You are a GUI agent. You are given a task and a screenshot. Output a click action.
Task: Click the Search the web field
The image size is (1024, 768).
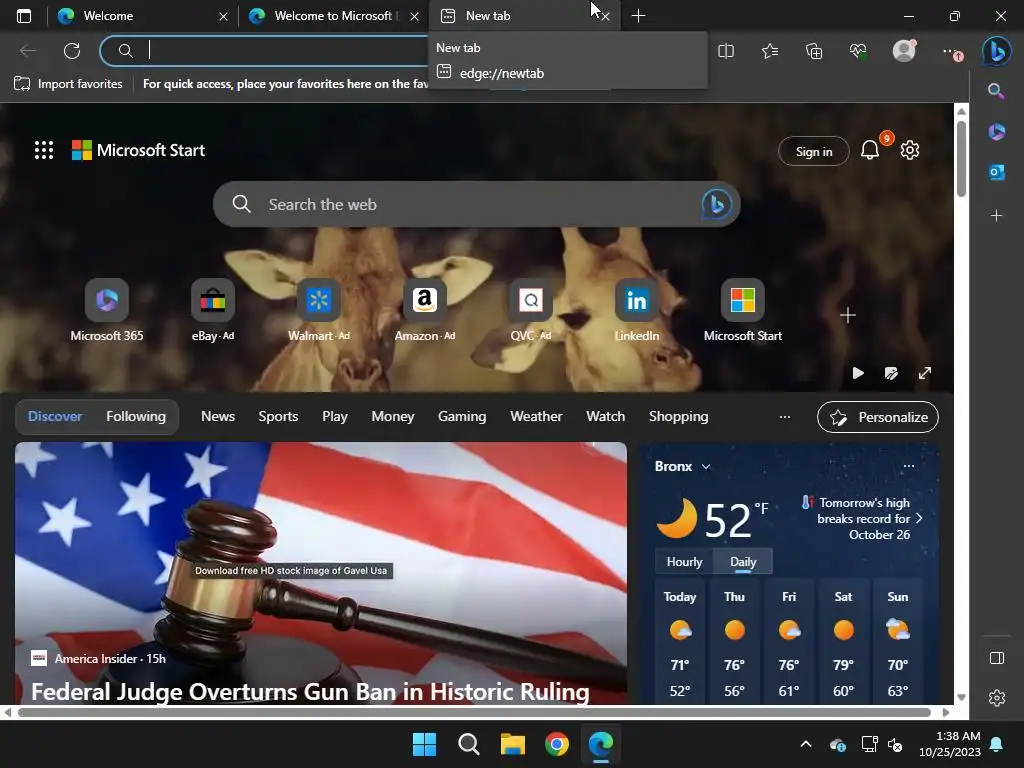(x=477, y=204)
